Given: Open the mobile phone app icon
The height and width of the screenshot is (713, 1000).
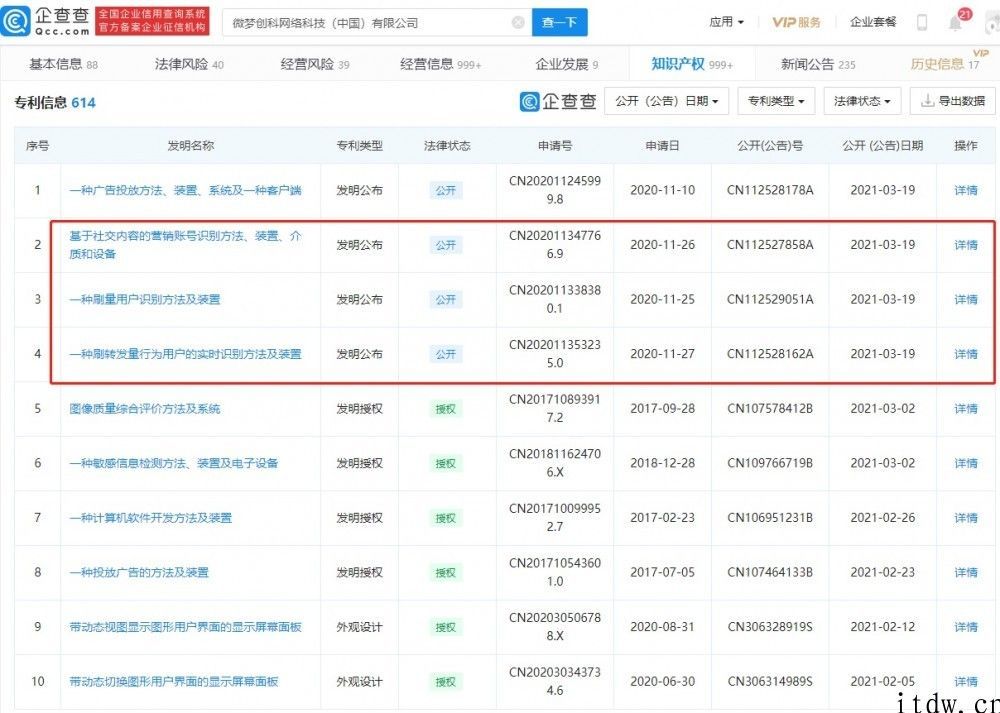Looking at the screenshot, I should [922, 22].
